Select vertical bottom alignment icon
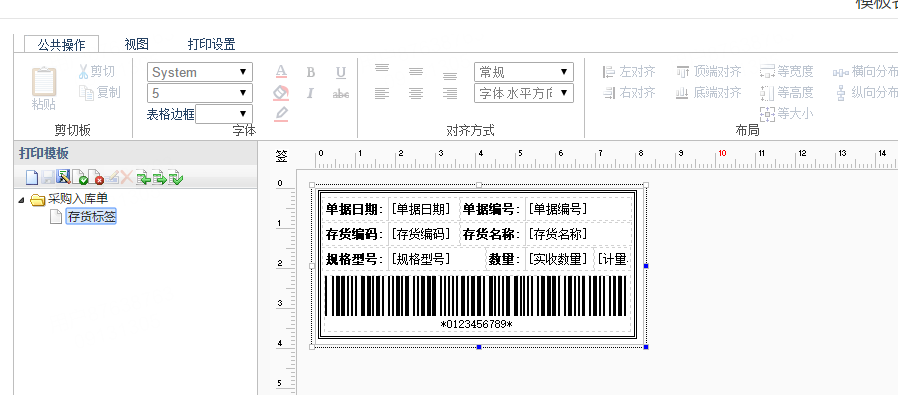Screen dimensions: 898x395 click(x=450, y=75)
